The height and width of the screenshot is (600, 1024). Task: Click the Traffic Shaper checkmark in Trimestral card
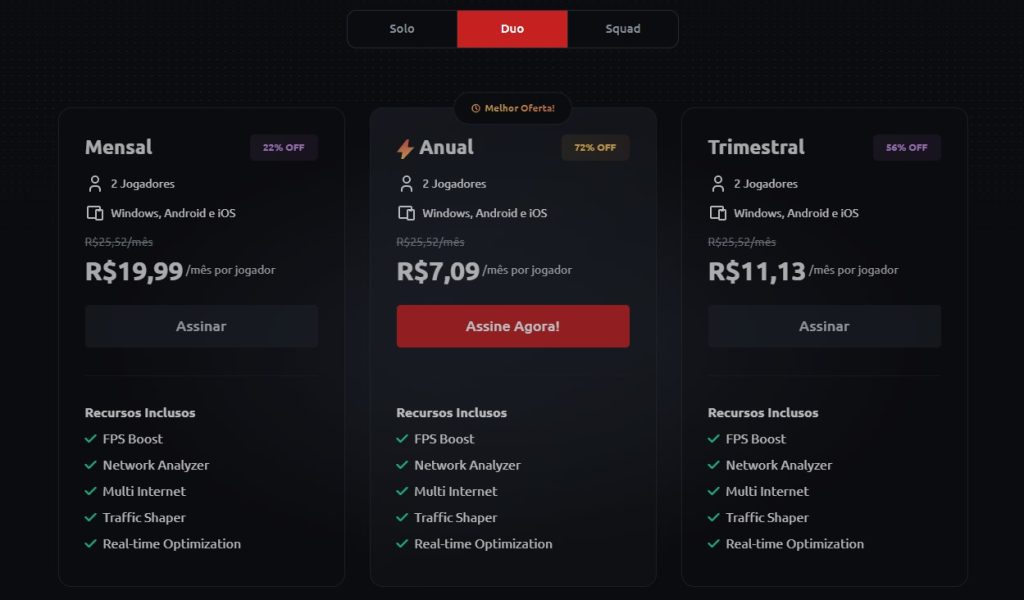(714, 517)
